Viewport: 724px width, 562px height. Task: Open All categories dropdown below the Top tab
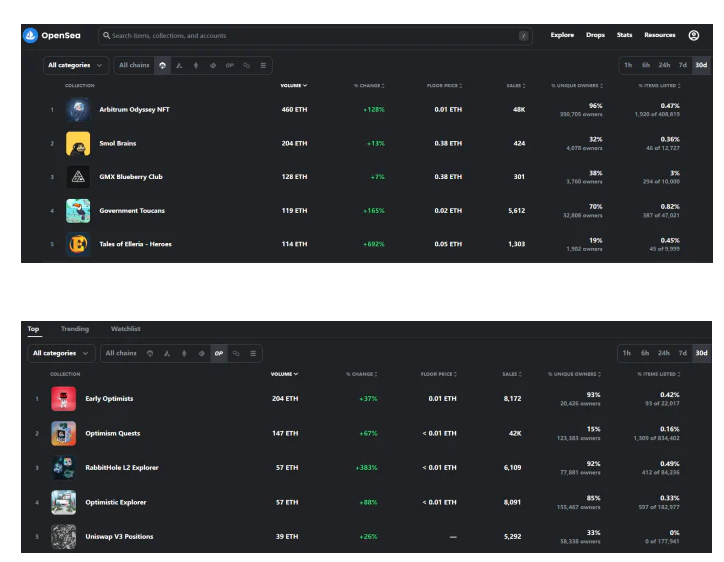(x=61, y=353)
